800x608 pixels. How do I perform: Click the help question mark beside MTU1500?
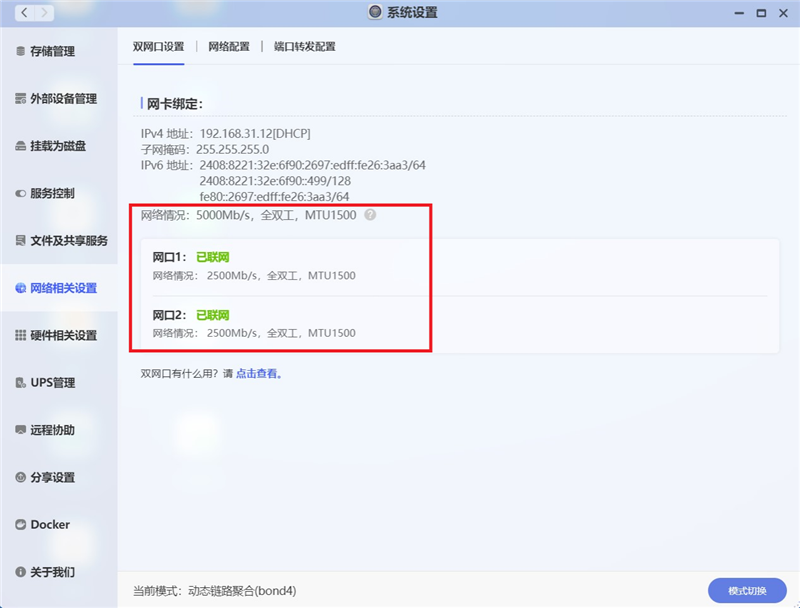point(370,215)
